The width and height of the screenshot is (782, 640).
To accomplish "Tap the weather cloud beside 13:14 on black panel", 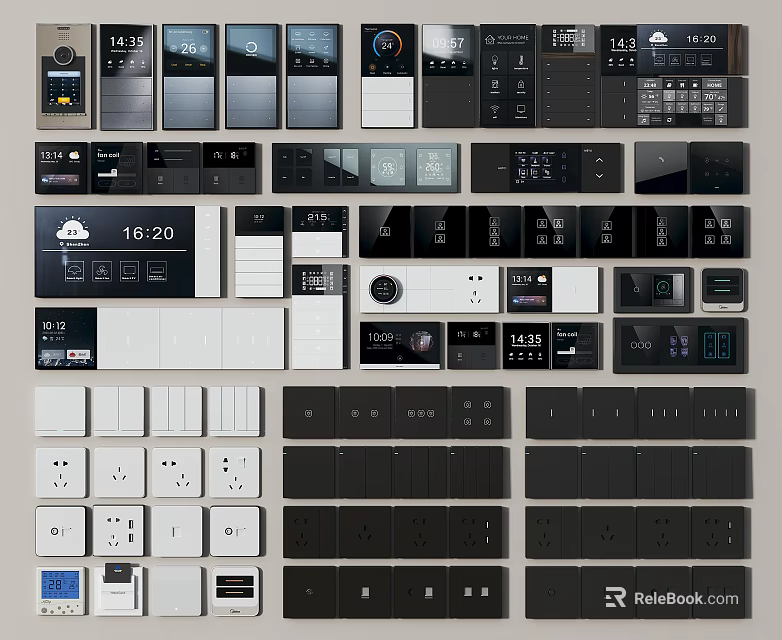I will 74,155.
